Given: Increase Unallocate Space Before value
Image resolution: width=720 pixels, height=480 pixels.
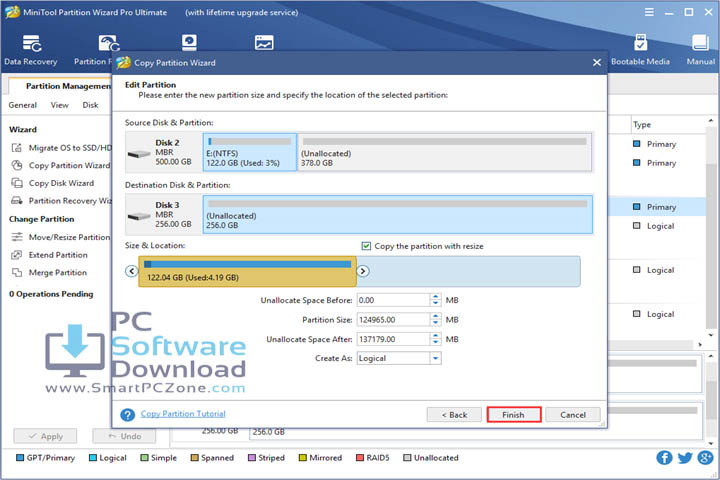Looking at the screenshot, I should click(435, 297).
